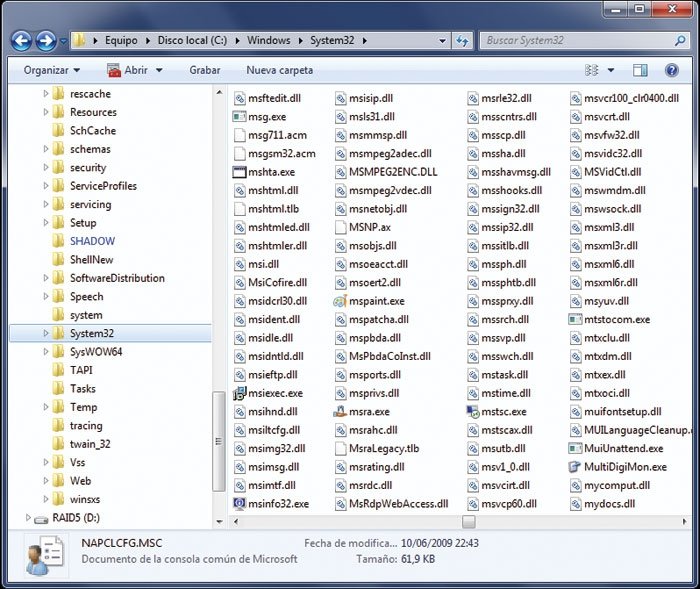Select the file msshavmsg.dll

(x=509, y=172)
